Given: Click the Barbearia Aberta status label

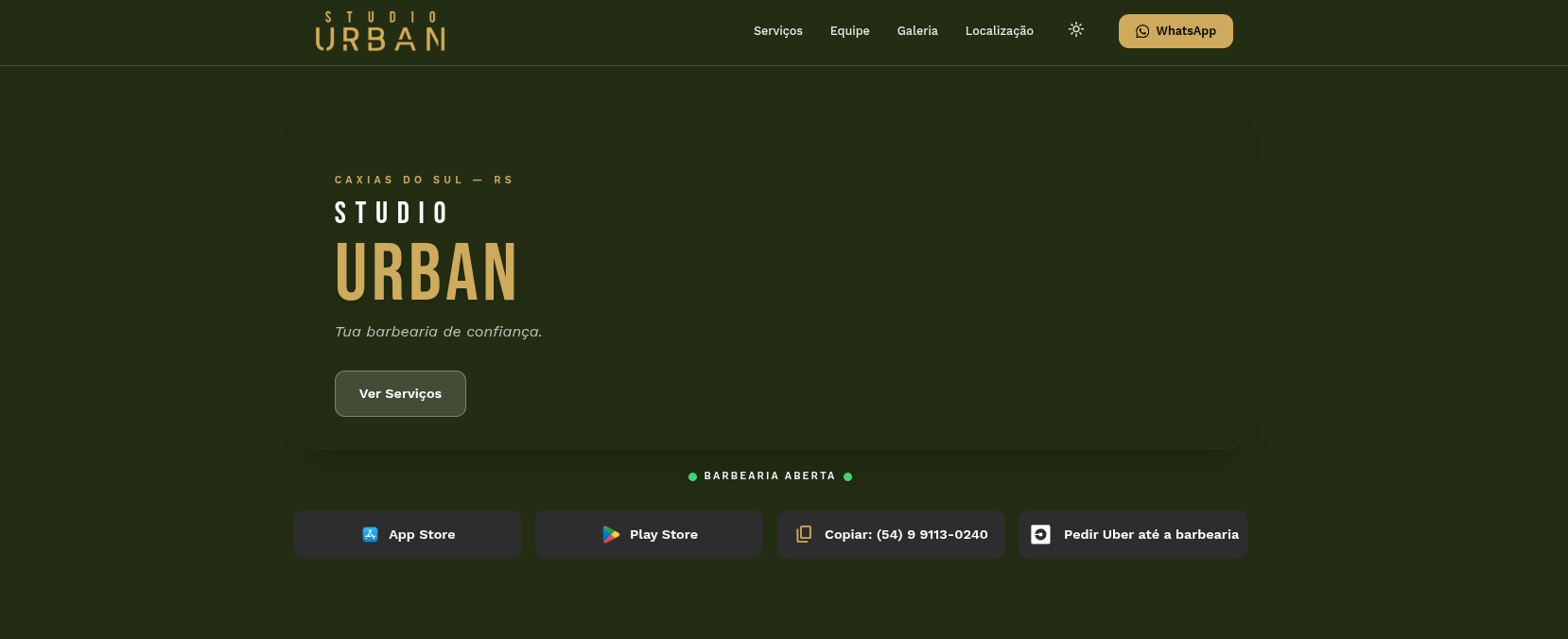Looking at the screenshot, I should click(x=770, y=476).
